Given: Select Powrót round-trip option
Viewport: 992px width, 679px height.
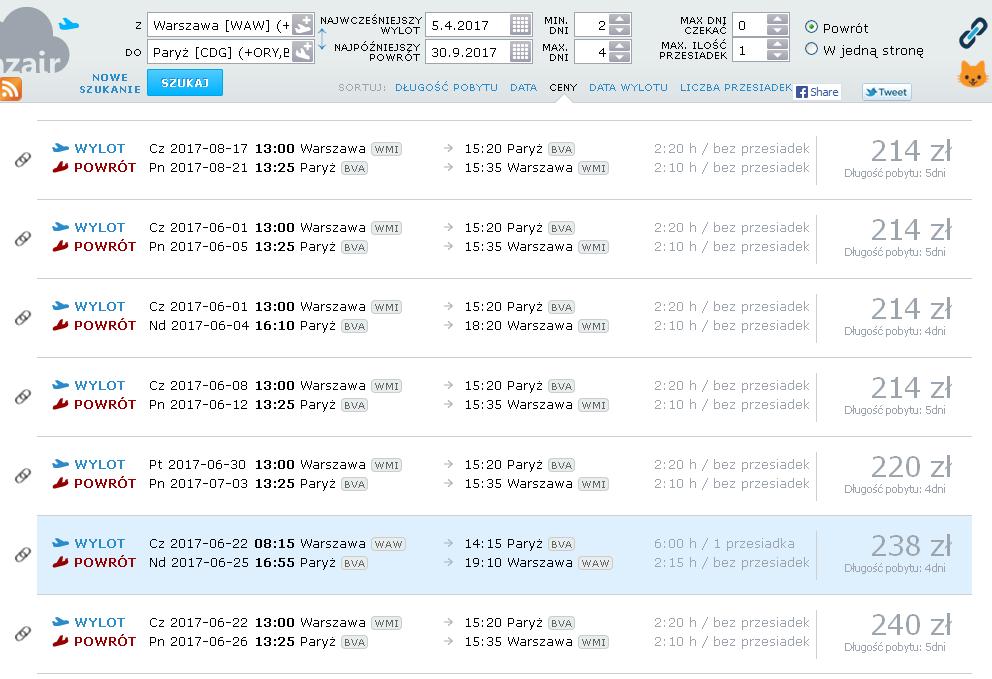Looking at the screenshot, I should [x=811, y=27].
